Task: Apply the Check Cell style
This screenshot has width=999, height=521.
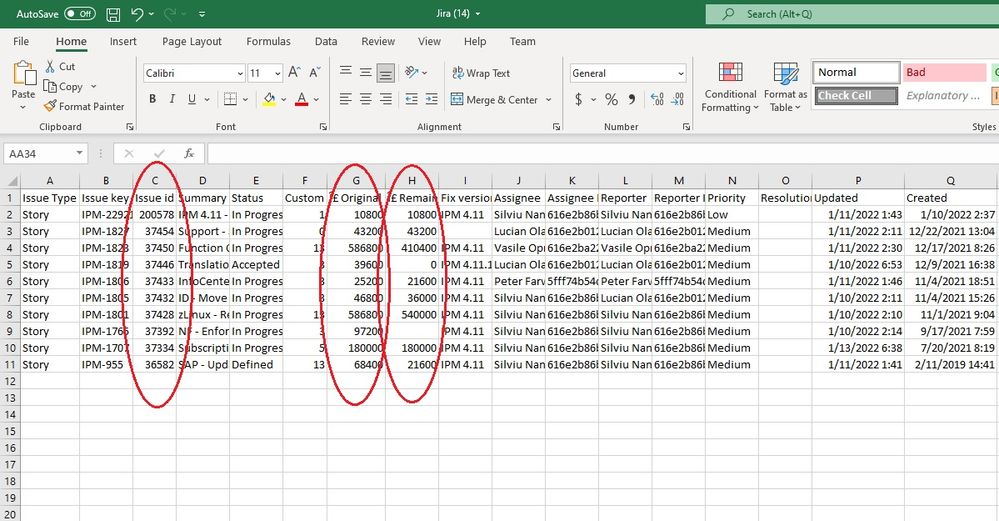Action: (x=856, y=96)
